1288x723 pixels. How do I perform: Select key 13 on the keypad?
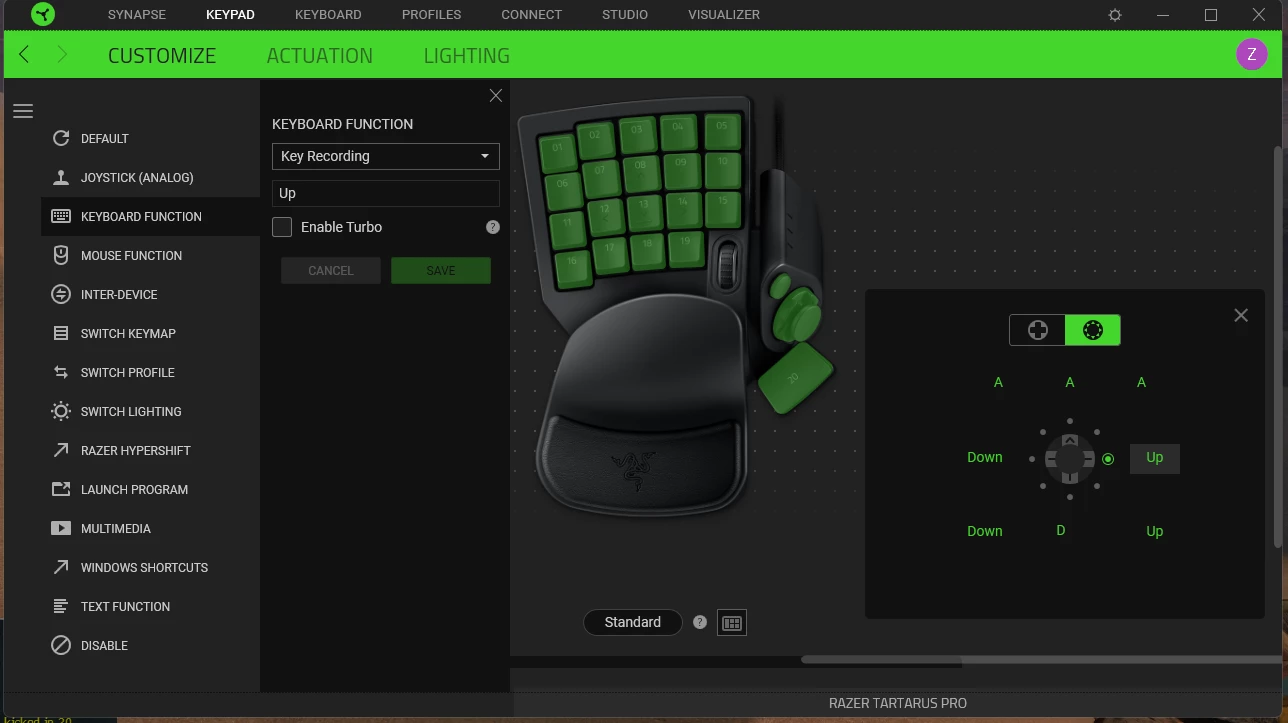(x=645, y=211)
